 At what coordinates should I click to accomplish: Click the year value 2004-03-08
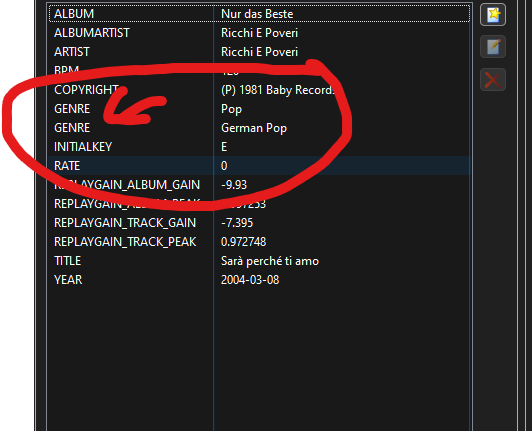pyautogui.click(x=250, y=280)
